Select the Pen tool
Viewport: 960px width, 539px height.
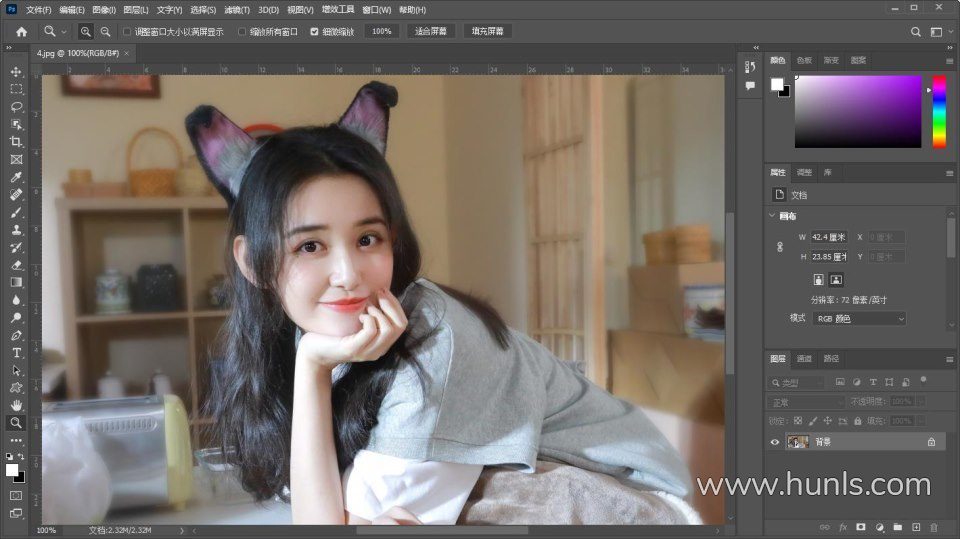(x=17, y=335)
